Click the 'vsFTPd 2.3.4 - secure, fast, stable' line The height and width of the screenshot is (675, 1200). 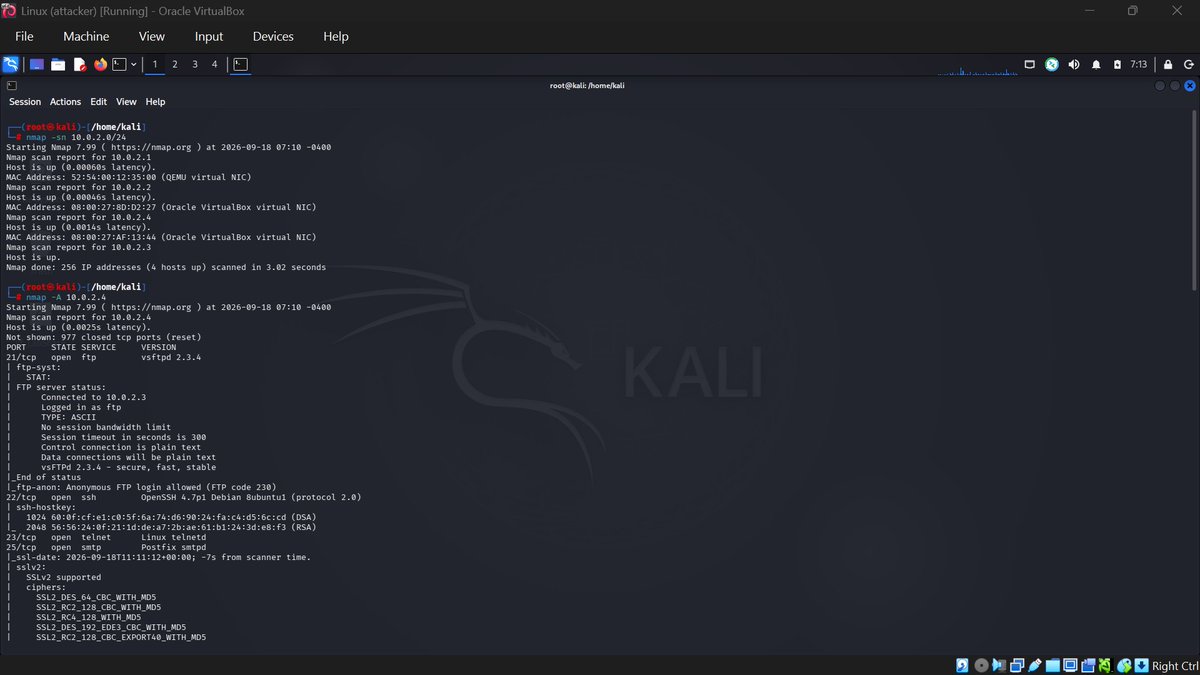tap(129, 467)
